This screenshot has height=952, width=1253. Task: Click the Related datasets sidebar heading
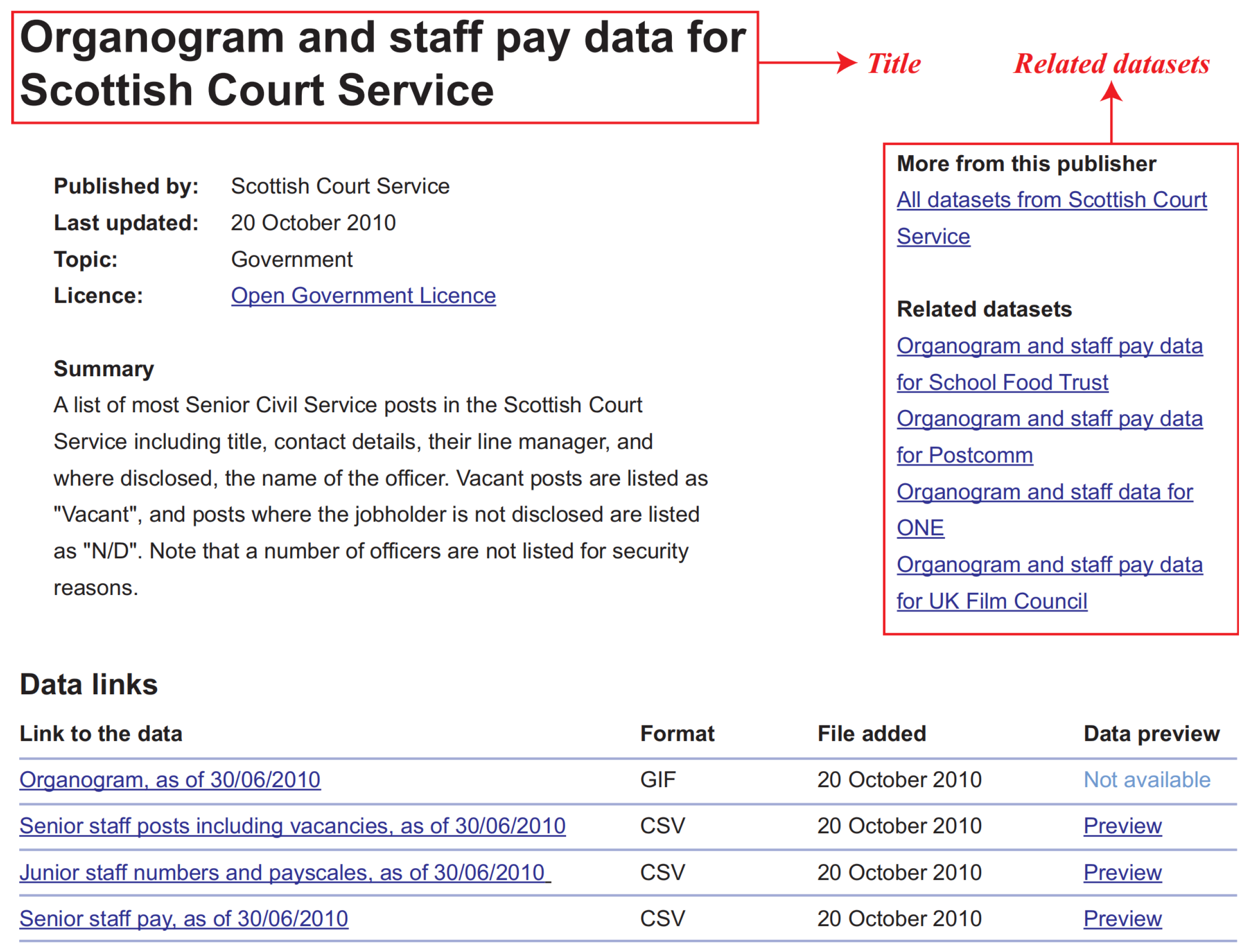[984, 309]
